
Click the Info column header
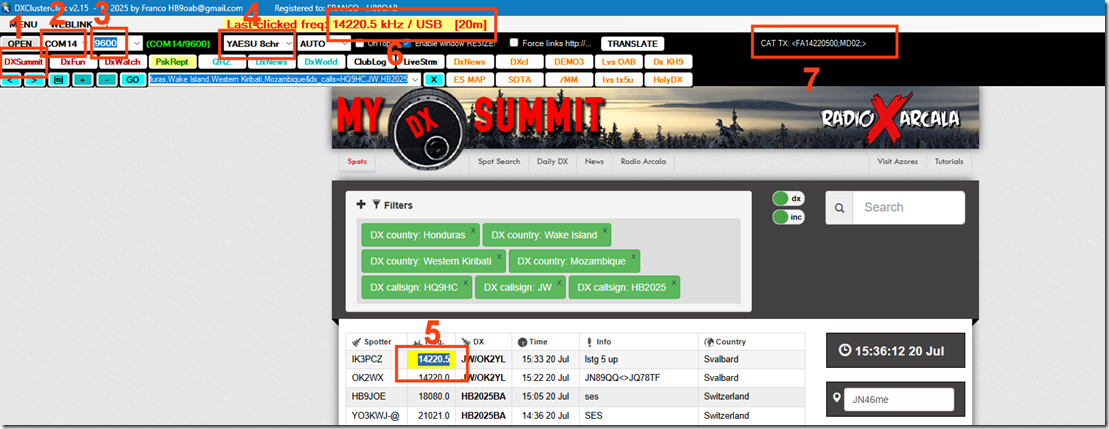click(x=639, y=341)
